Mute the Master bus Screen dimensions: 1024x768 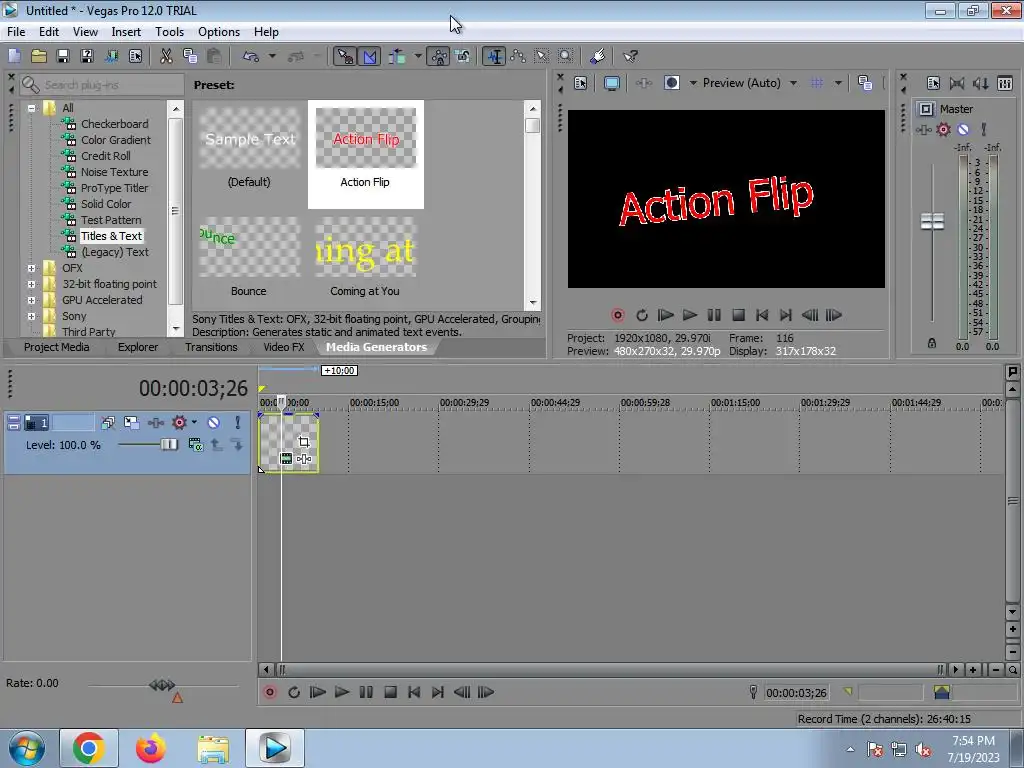pyautogui.click(x=963, y=129)
